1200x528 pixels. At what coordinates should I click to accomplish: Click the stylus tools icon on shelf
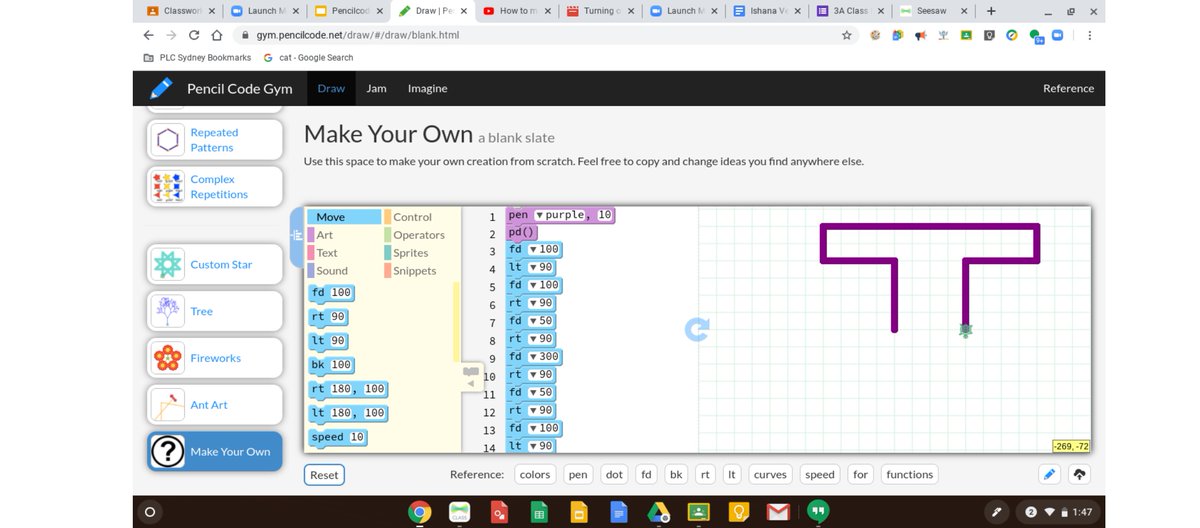996,512
